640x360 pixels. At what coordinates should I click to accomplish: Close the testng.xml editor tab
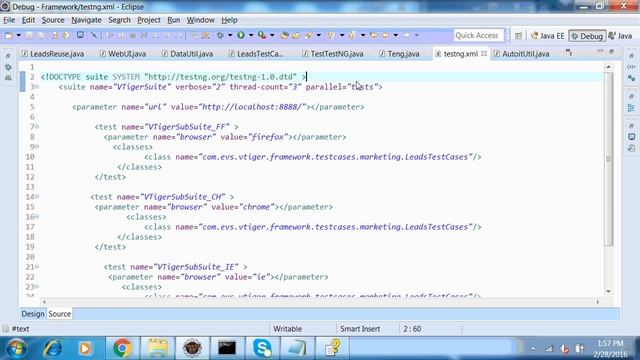[484, 53]
